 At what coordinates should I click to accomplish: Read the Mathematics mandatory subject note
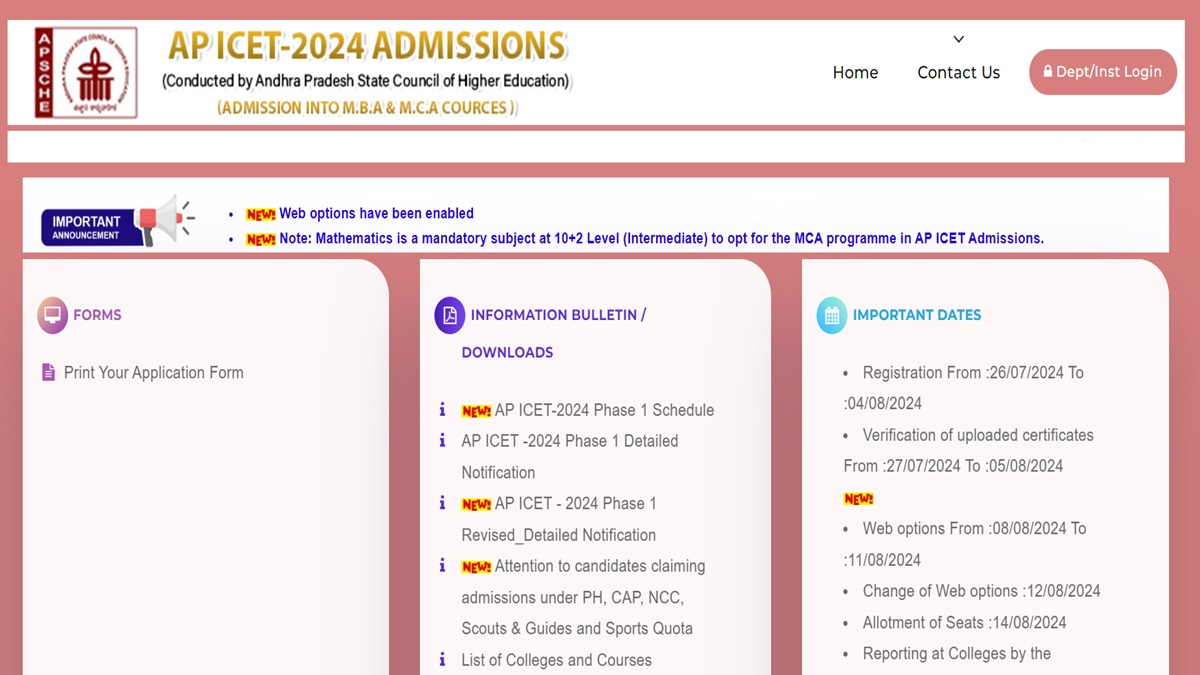[x=661, y=239]
